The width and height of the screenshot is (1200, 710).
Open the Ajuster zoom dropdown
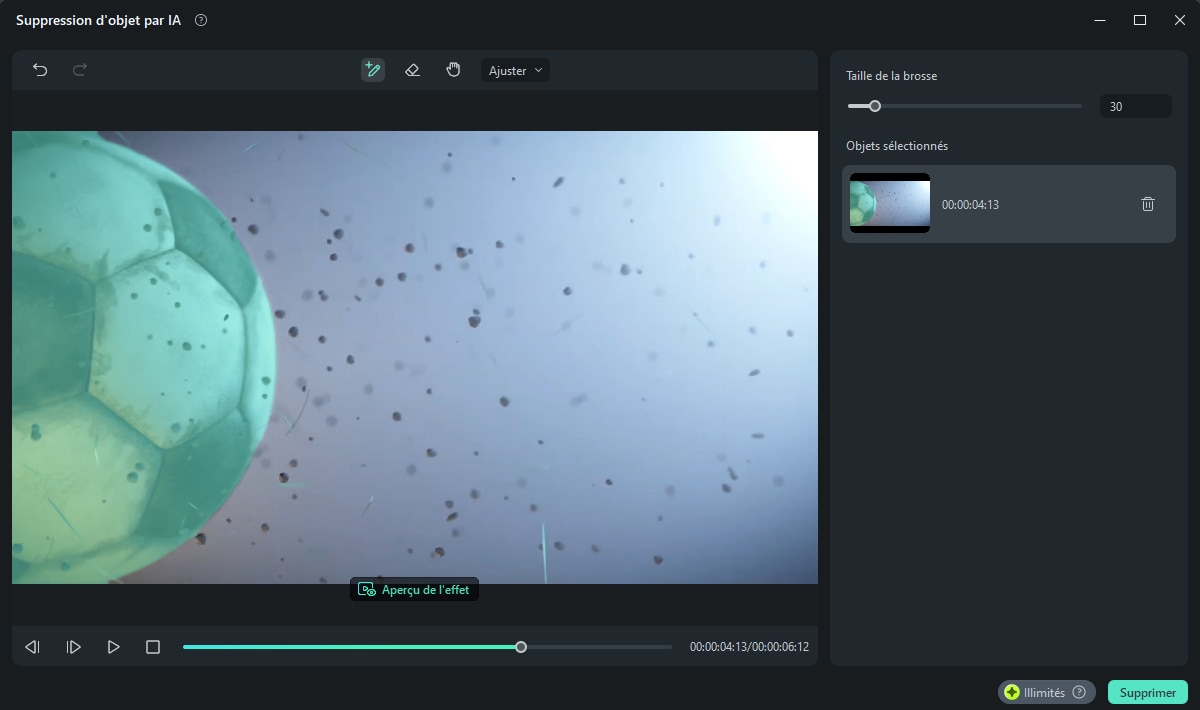point(515,70)
